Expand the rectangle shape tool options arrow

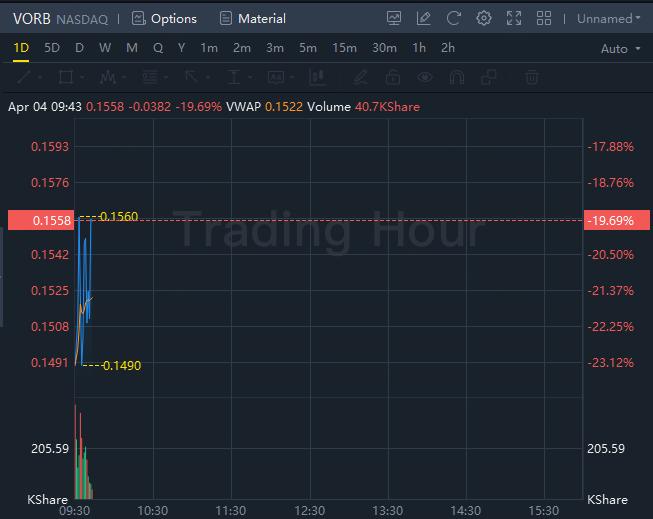click(x=82, y=77)
